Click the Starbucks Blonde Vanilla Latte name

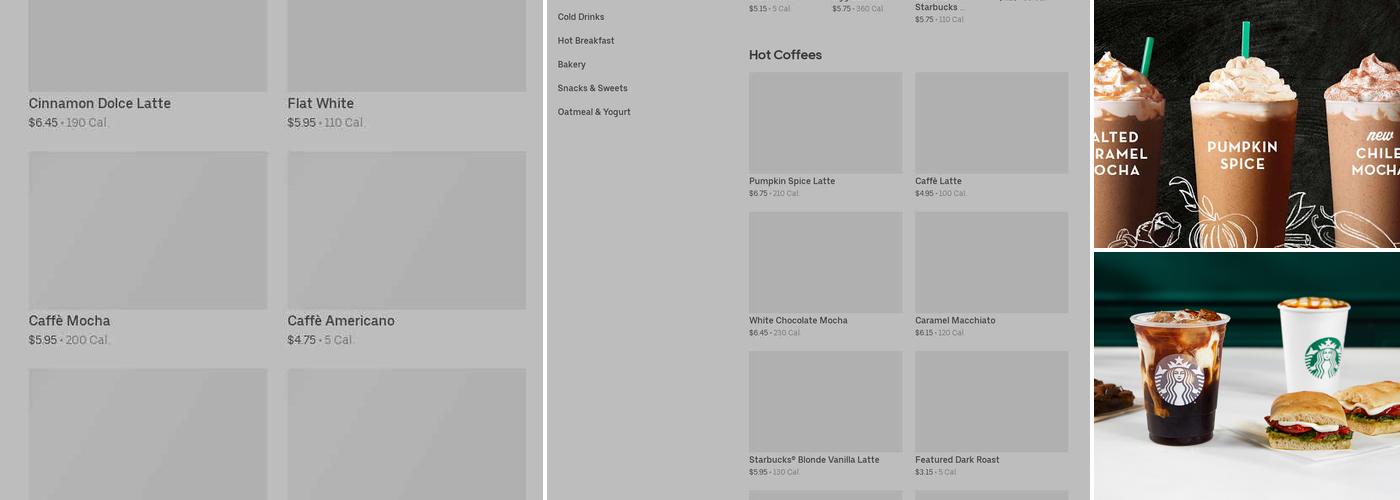[814, 460]
